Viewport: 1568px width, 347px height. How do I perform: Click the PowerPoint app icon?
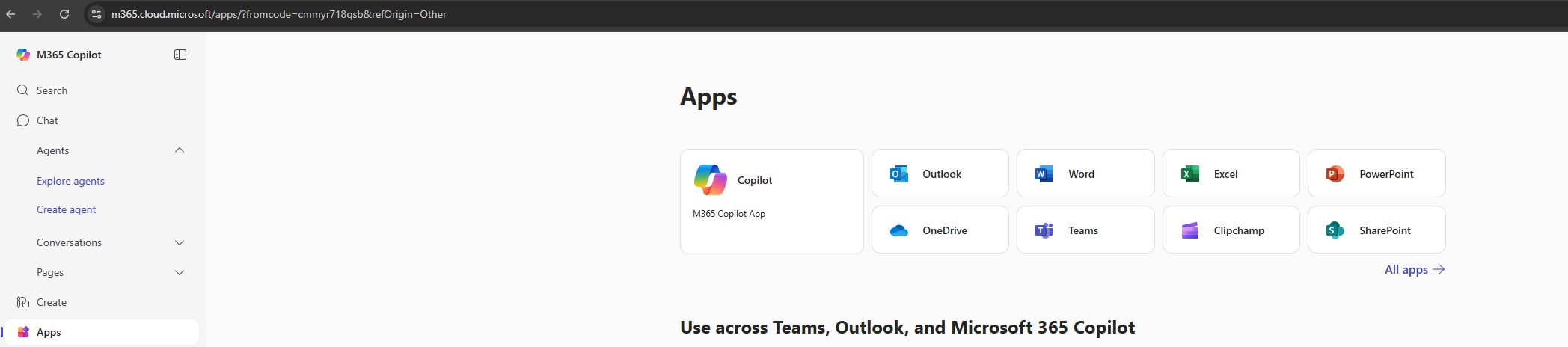1335,174
